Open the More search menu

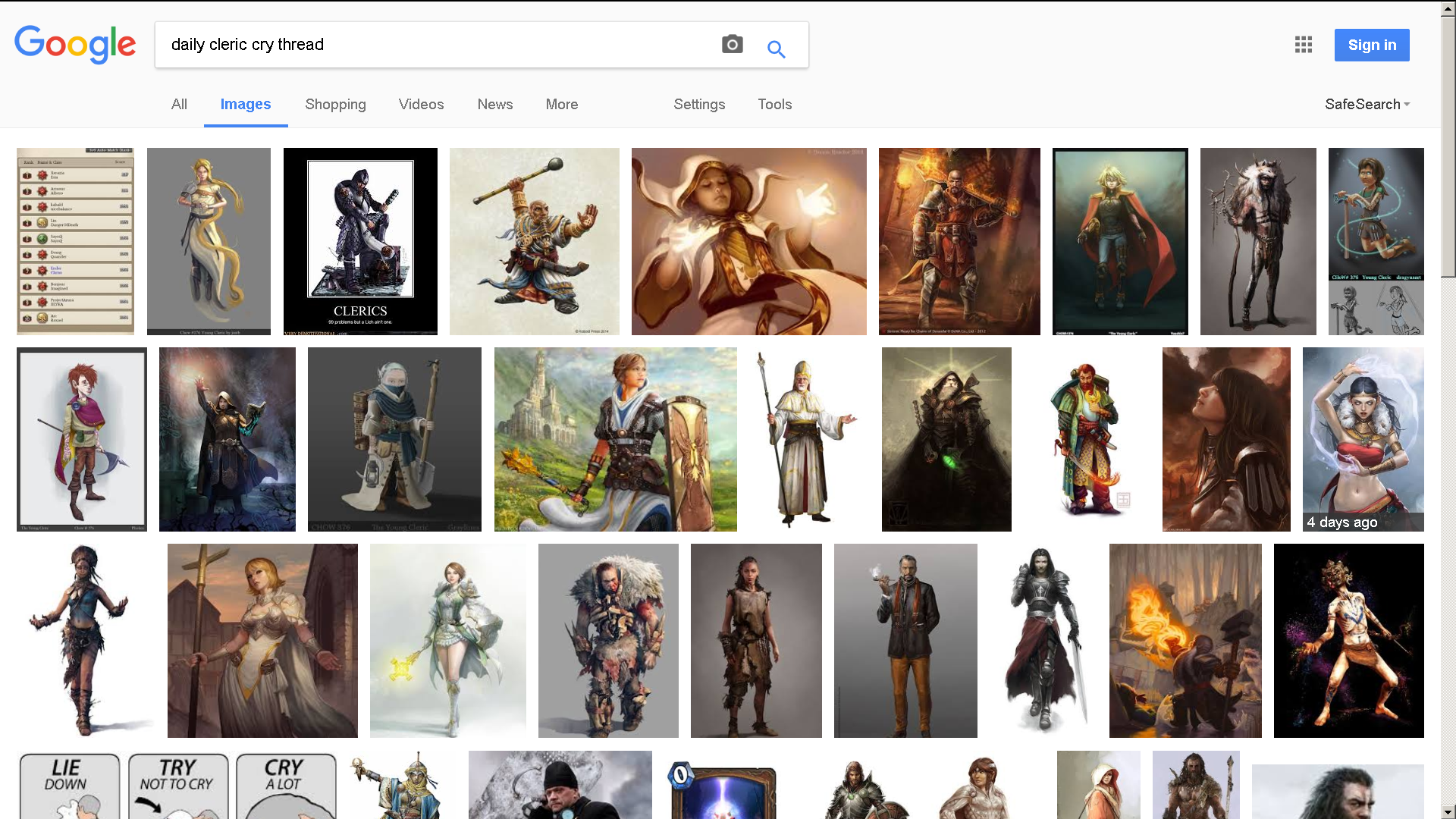561,105
